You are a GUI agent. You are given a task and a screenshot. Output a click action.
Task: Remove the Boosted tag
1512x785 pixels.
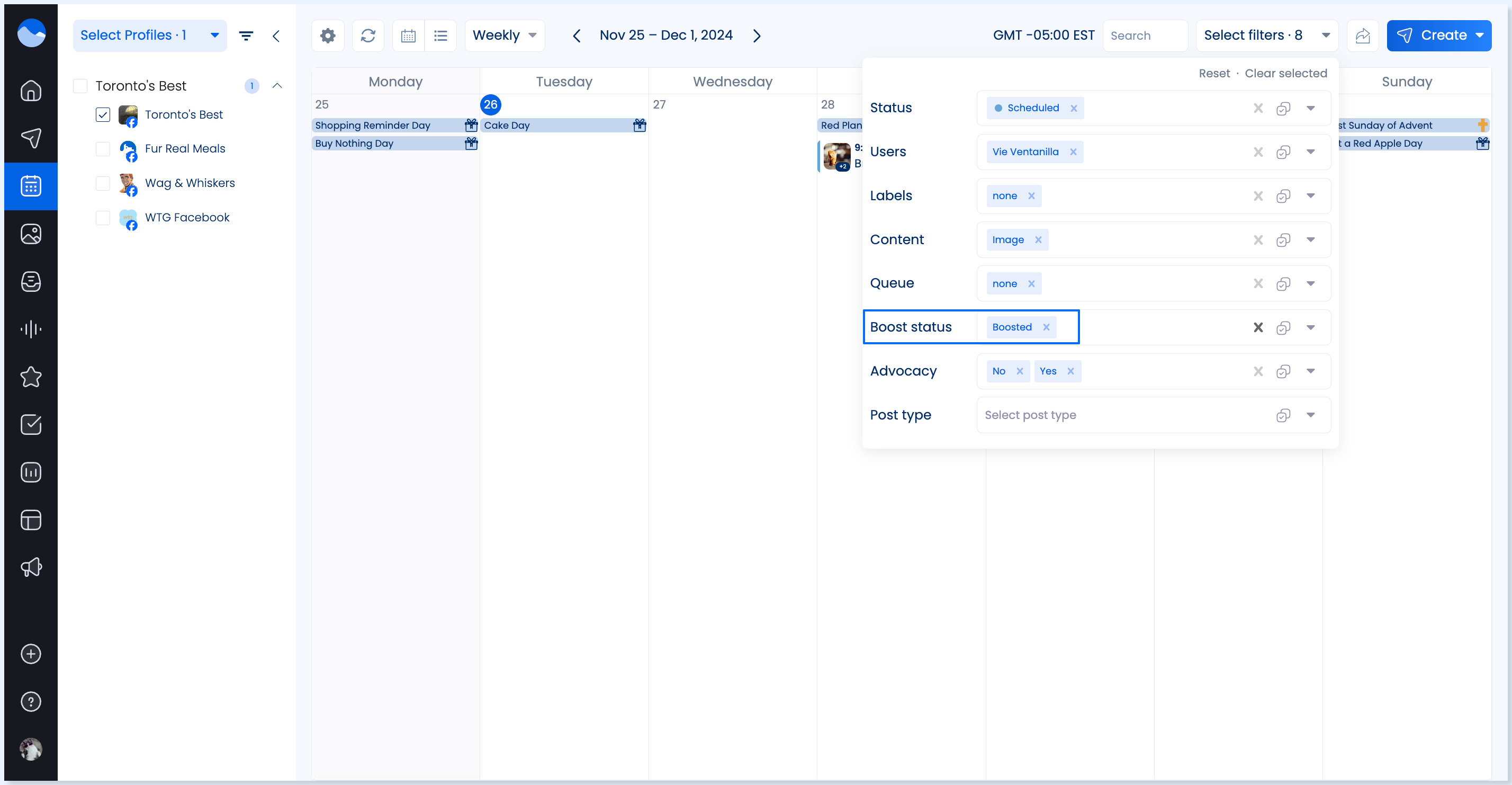tap(1046, 327)
